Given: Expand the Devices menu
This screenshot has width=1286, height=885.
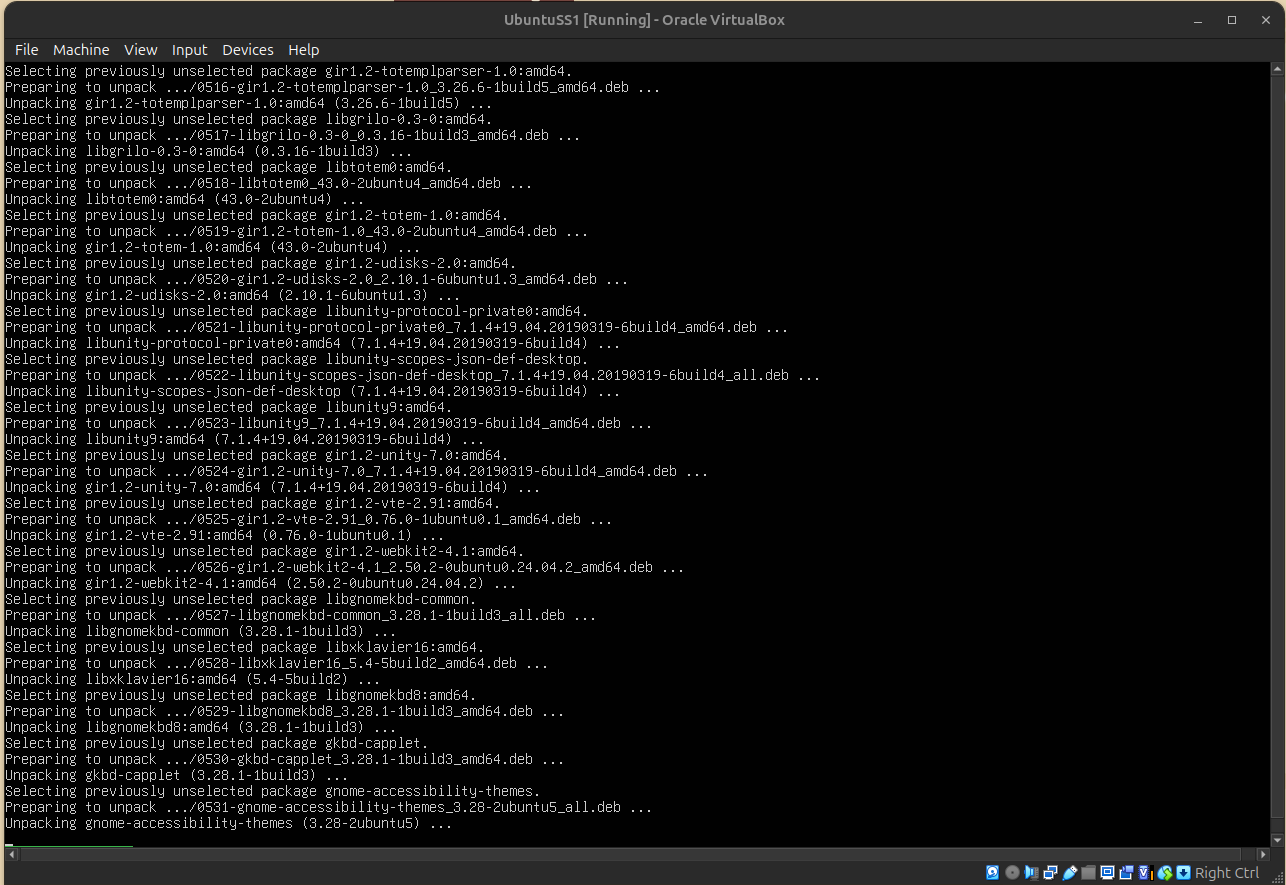Looking at the screenshot, I should click(248, 50).
